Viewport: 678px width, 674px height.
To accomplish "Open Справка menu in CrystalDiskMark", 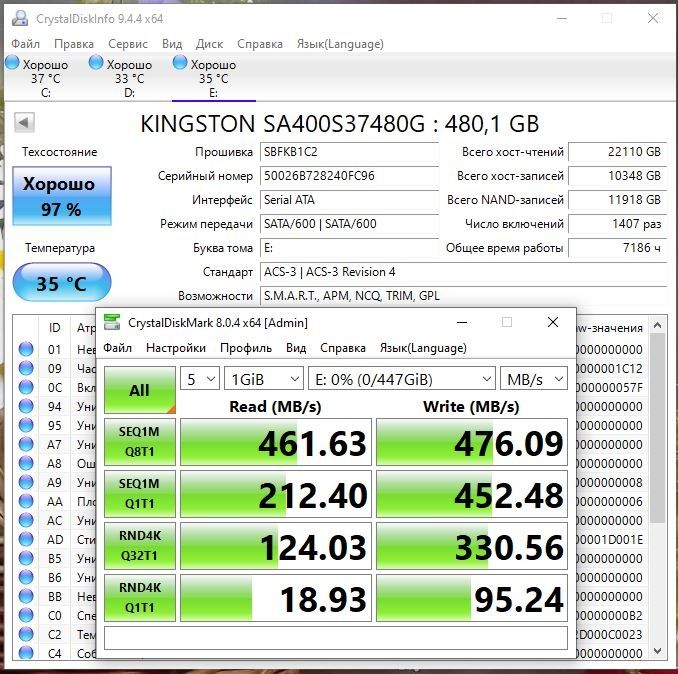I will [x=343, y=348].
